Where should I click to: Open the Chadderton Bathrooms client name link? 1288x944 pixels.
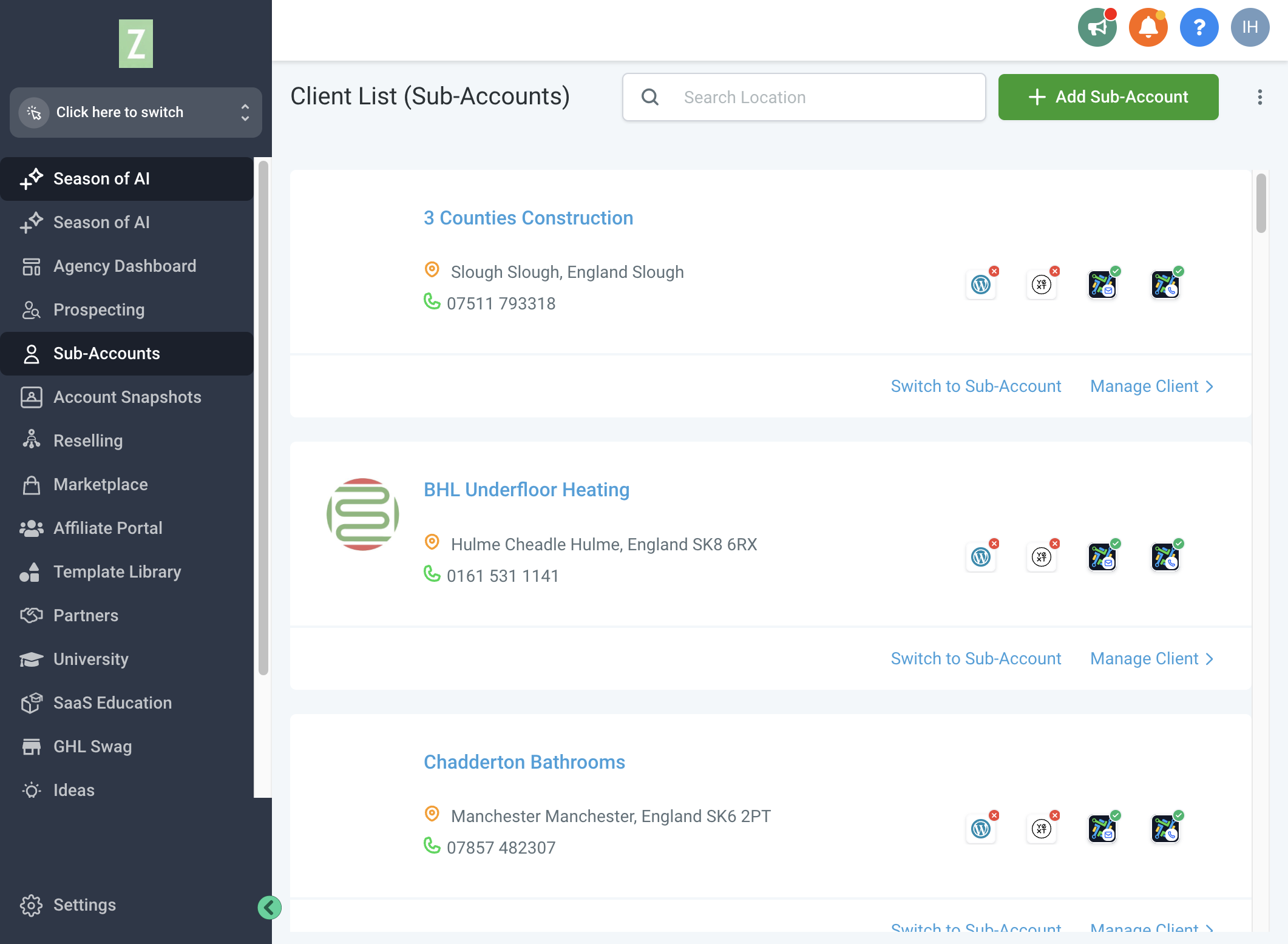[x=524, y=763]
